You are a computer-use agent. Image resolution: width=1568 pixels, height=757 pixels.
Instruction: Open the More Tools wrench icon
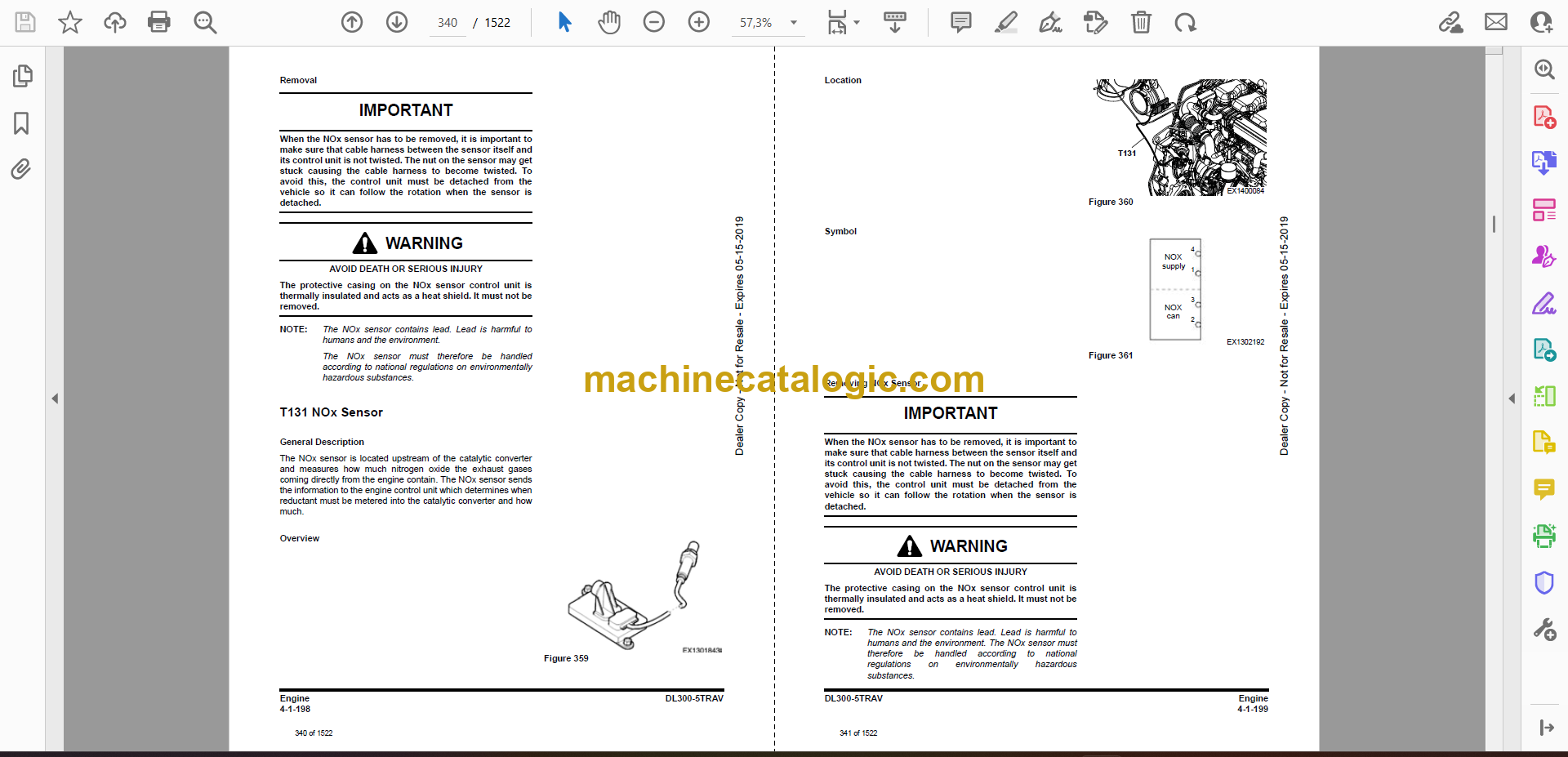[x=1544, y=629]
